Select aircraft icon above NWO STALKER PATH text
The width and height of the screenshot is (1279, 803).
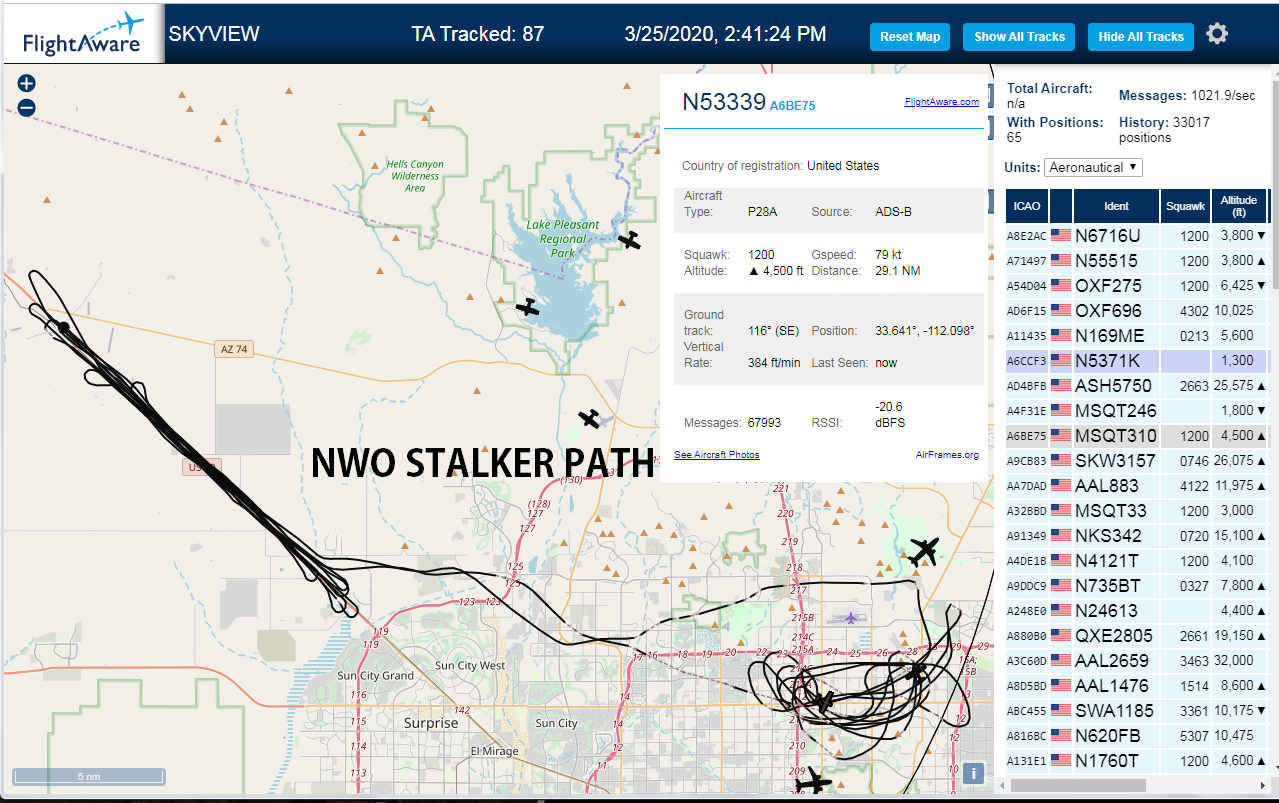coord(590,418)
